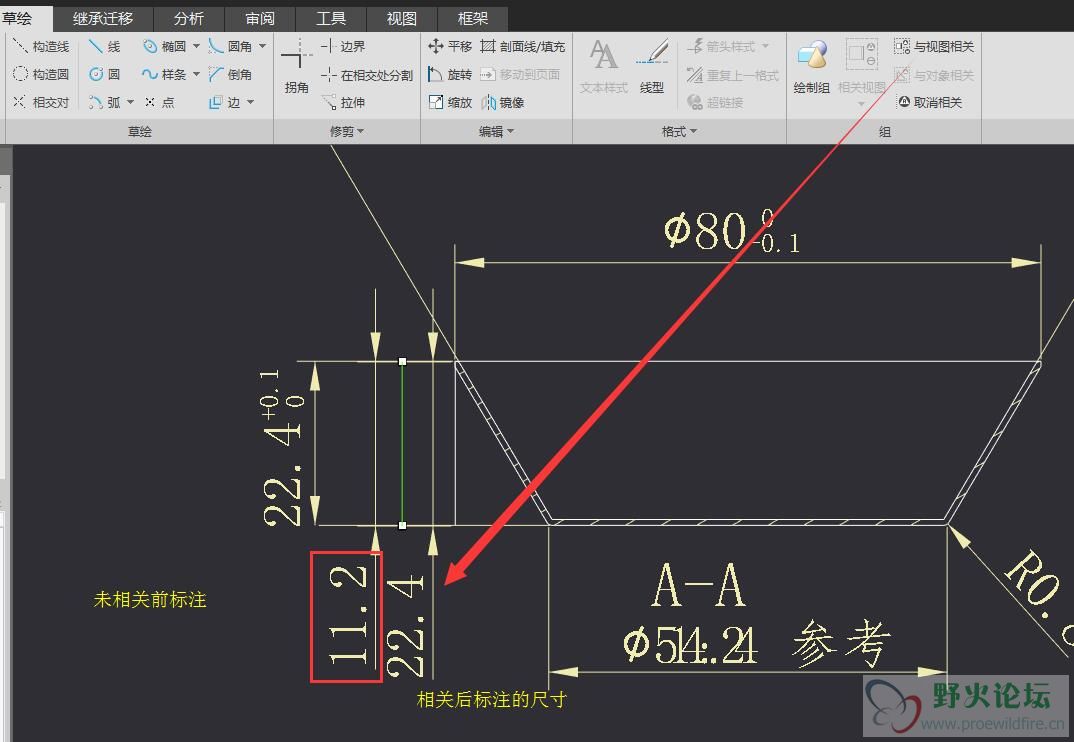
Task: Switch to the 工具 ribbon tab
Action: [x=331, y=18]
